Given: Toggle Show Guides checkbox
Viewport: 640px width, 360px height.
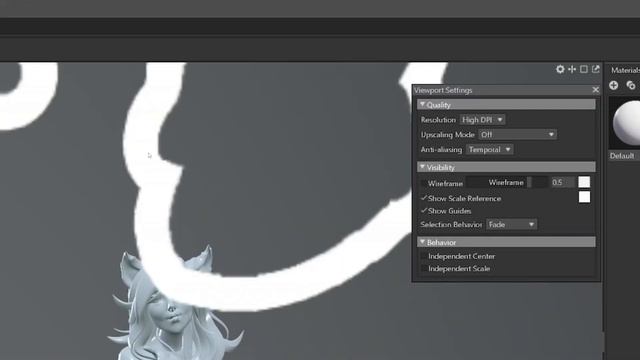Looking at the screenshot, I should [424, 211].
